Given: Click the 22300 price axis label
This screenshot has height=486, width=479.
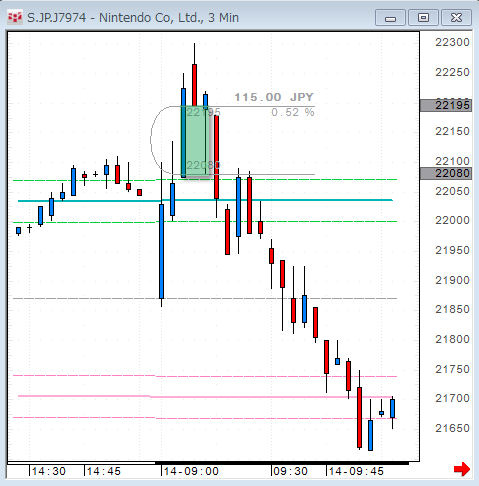Looking at the screenshot, I should (452, 42).
